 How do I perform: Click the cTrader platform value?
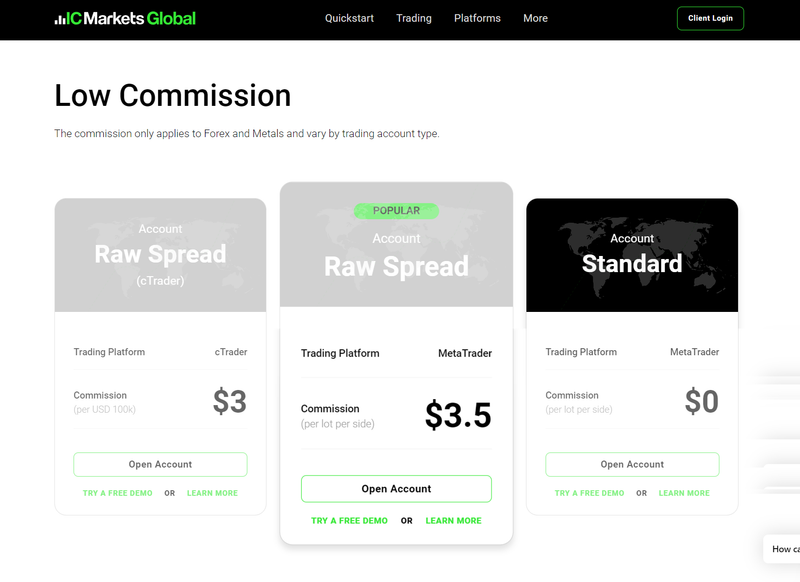pyautogui.click(x=231, y=352)
